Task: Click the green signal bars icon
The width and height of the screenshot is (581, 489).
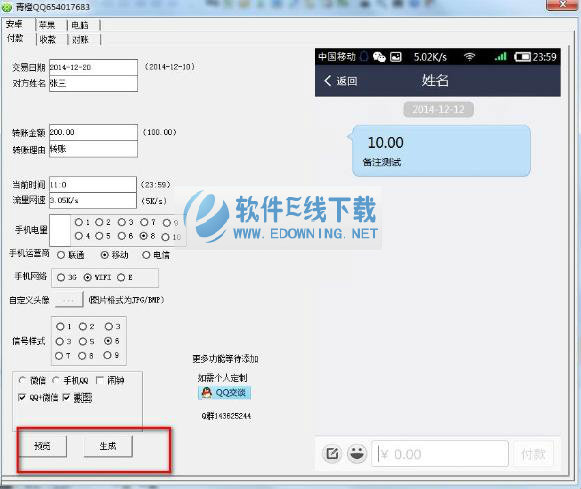Action: point(501,56)
